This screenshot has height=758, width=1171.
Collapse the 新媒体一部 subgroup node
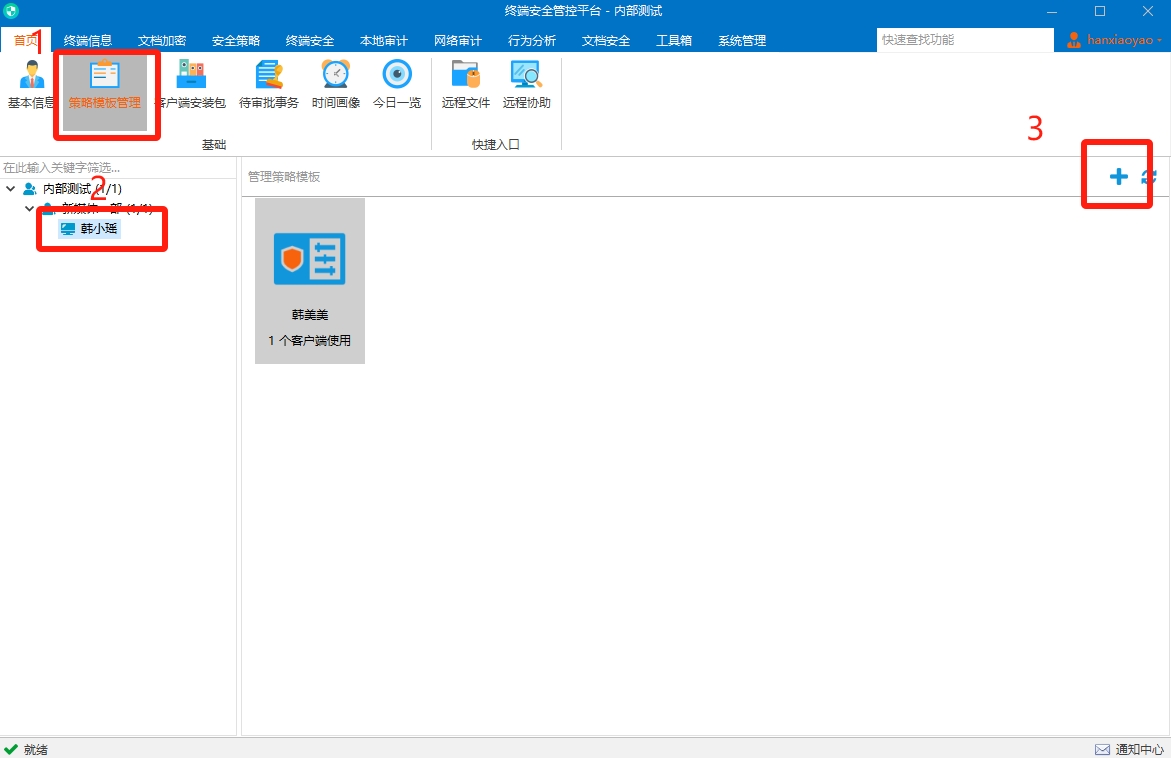29,208
